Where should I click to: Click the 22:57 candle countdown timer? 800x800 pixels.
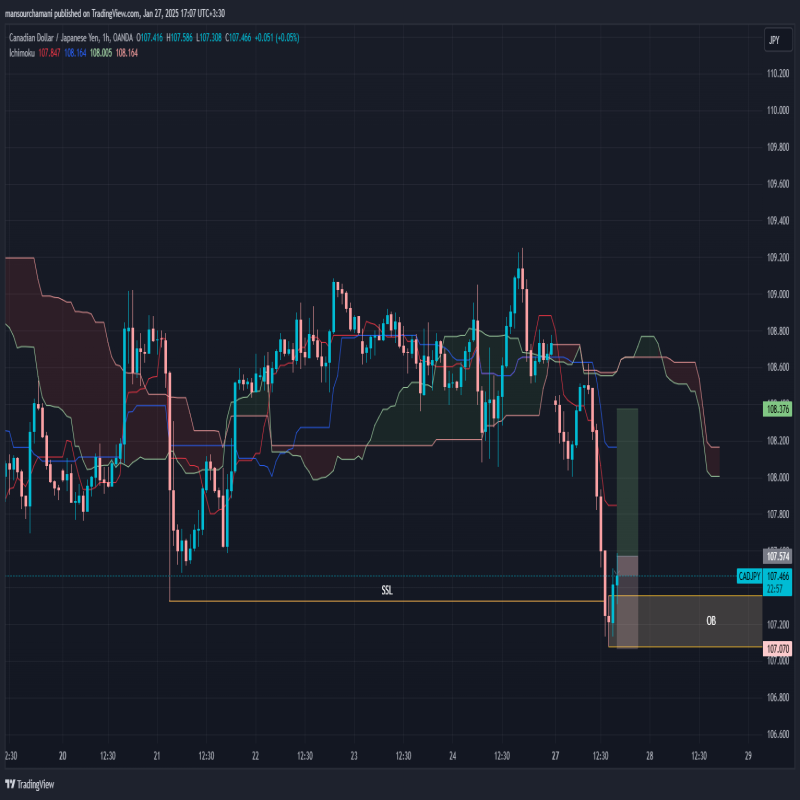(775, 589)
